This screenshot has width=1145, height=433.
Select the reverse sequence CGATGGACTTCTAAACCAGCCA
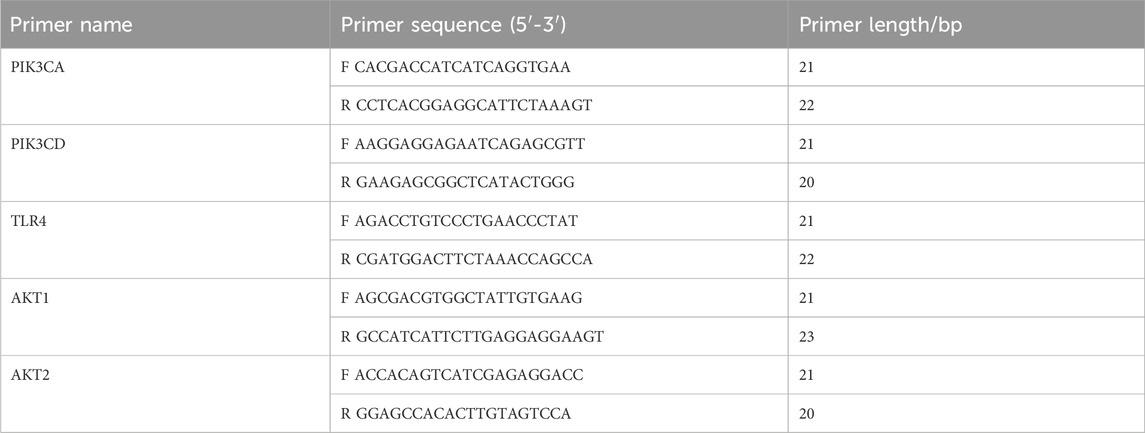click(x=474, y=259)
